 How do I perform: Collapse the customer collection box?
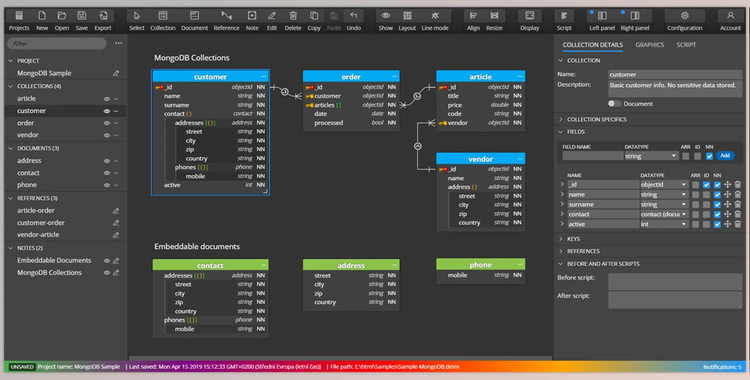tap(264, 77)
